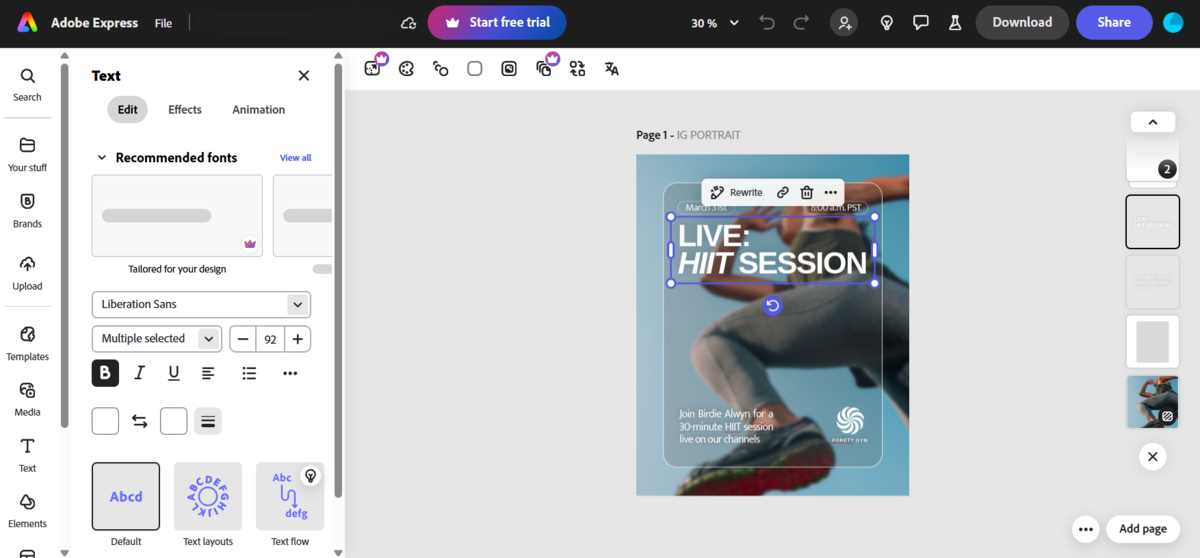
Task: Open Your stuff folder in sidebar
Action: (x=27, y=154)
